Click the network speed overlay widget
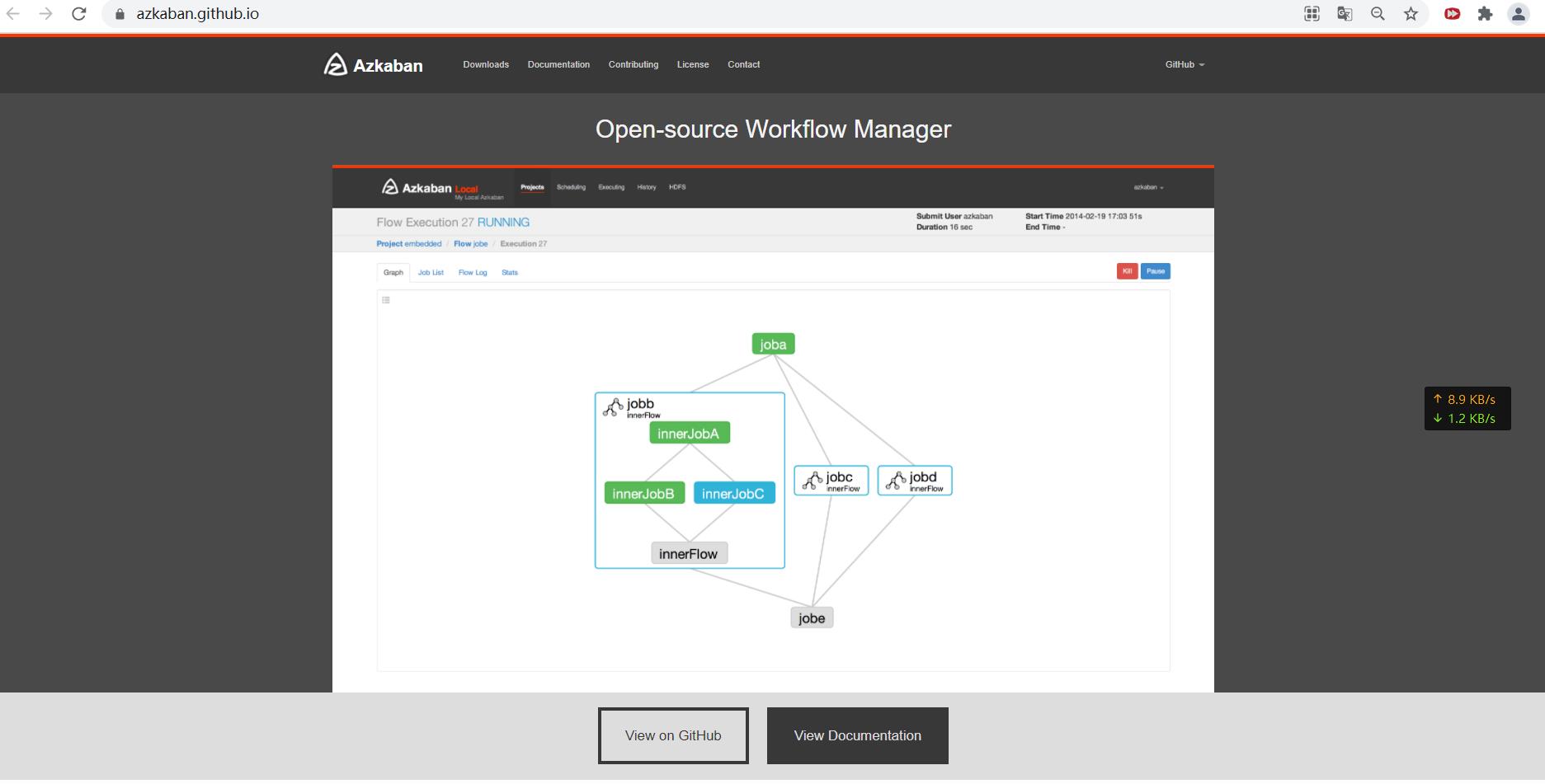Viewport: 1545px width, 784px height. coord(1467,409)
